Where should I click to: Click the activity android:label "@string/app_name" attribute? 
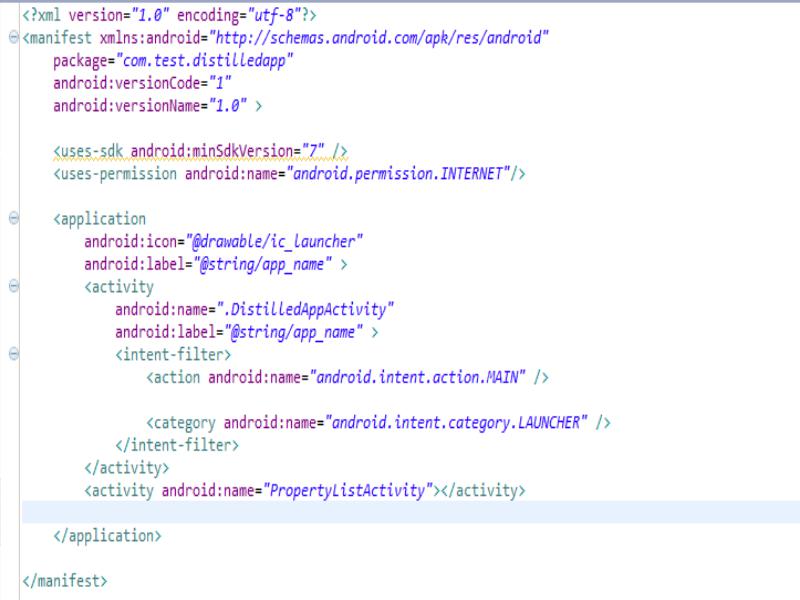(x=239, y=332)
